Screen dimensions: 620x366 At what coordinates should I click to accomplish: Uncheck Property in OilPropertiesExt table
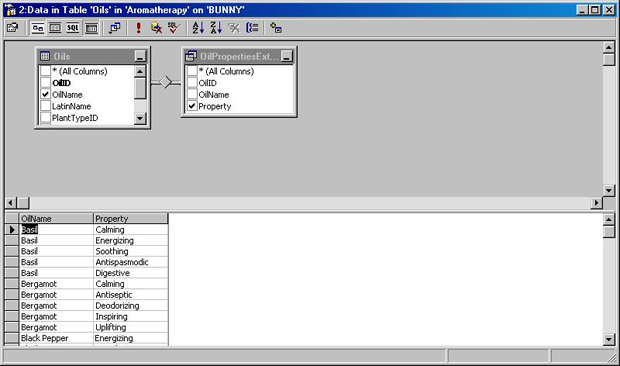192,106
